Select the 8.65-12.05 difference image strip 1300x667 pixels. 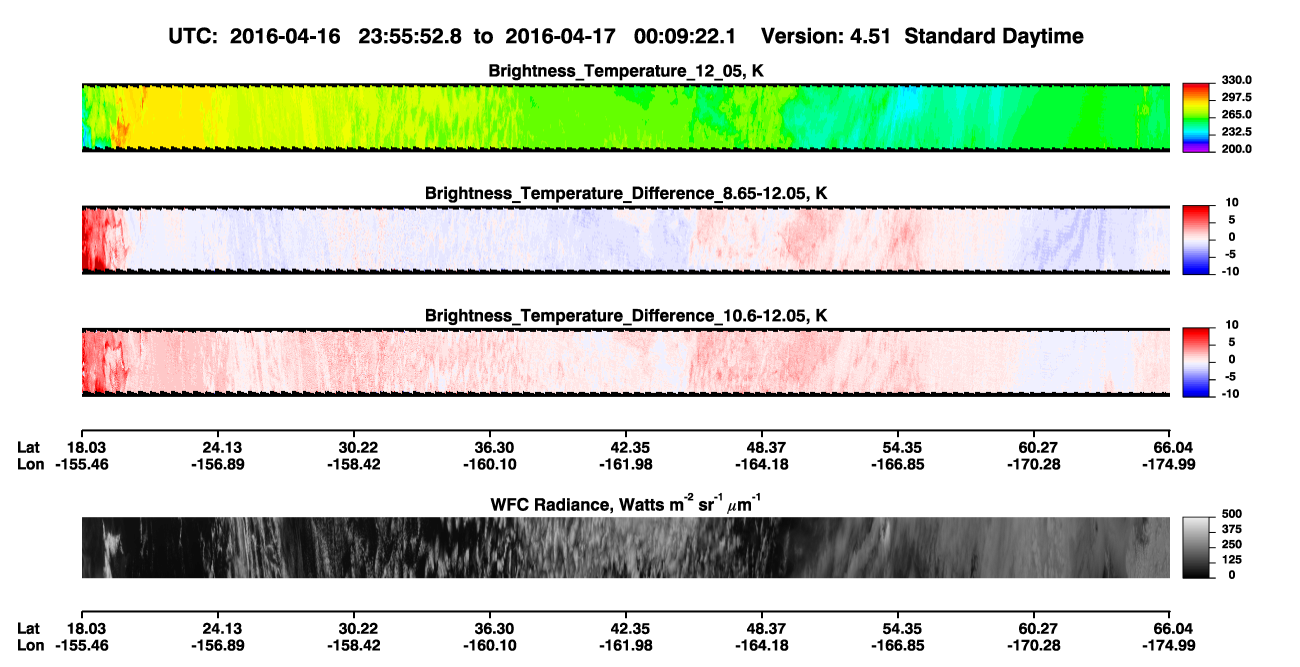pyautogui.click(x=625, y=240)
